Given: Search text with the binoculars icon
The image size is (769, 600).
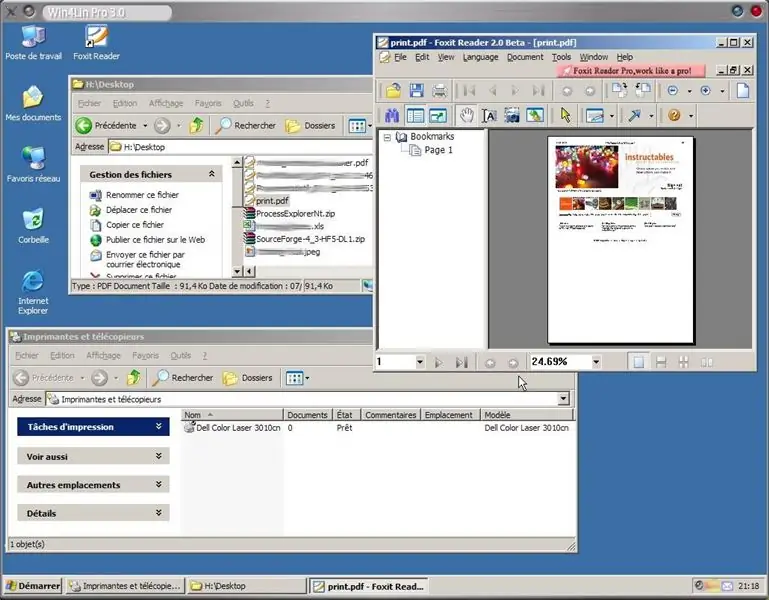Looking at the screenshot, I should click(392, 116).
